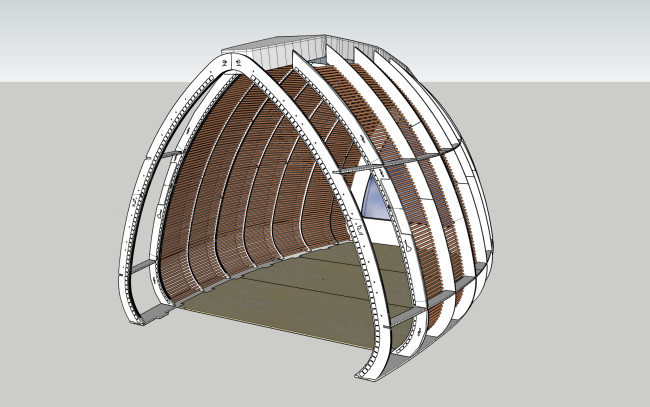
Task: Click the pale blue sky background
Action: 100,40
